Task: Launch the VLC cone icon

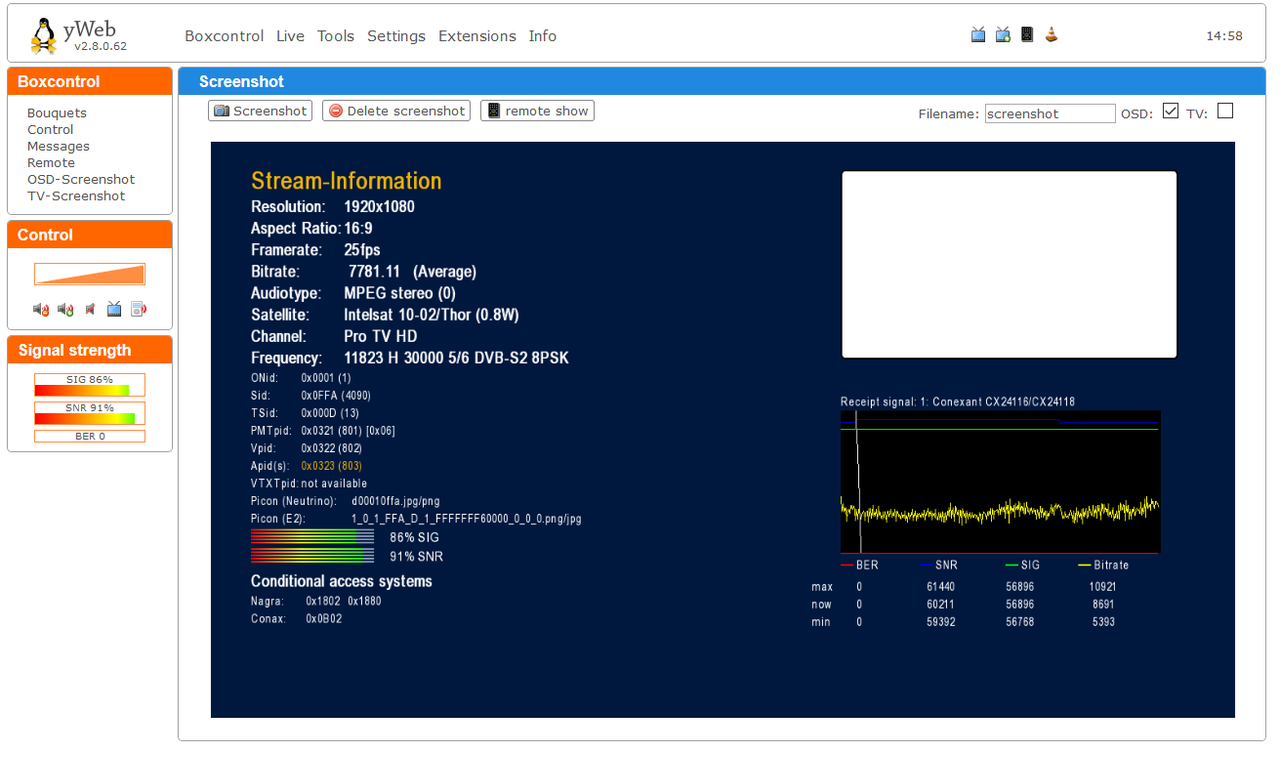Action: (x=1051, y=35)
